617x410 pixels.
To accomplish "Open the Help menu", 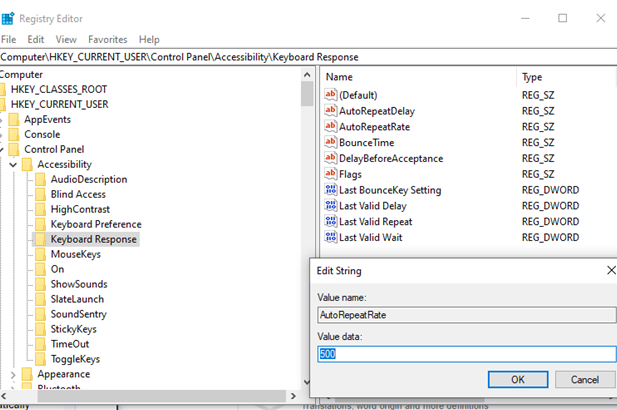I will pos(149,40).
